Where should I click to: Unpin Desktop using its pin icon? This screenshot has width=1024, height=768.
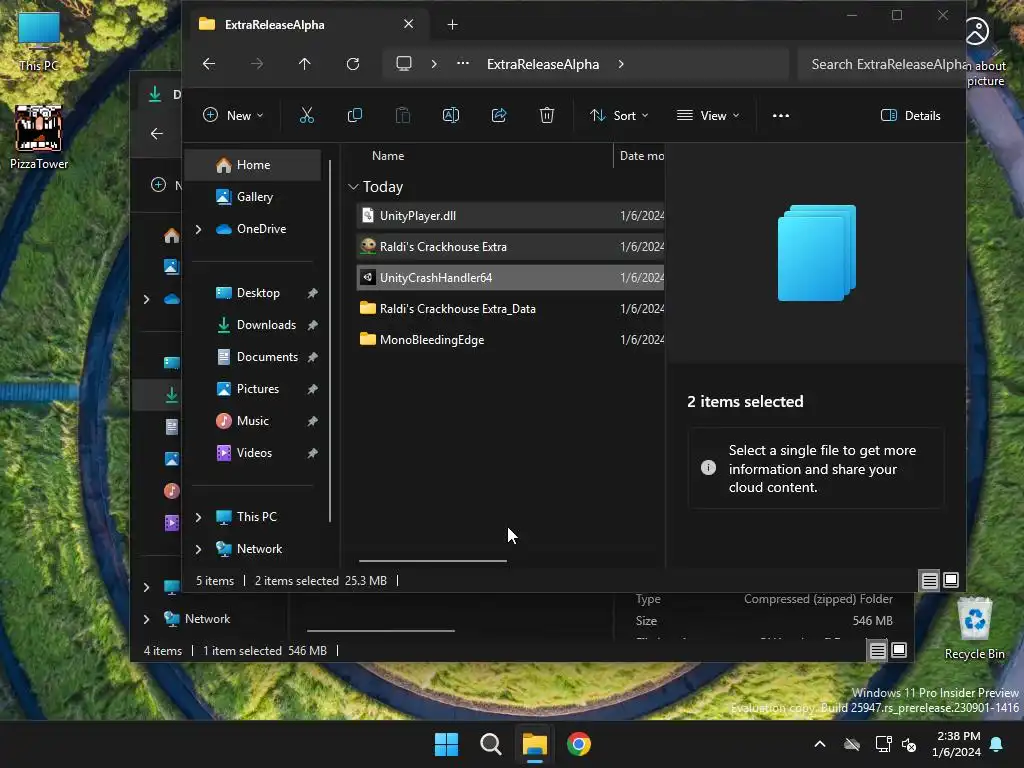[312, 293]
